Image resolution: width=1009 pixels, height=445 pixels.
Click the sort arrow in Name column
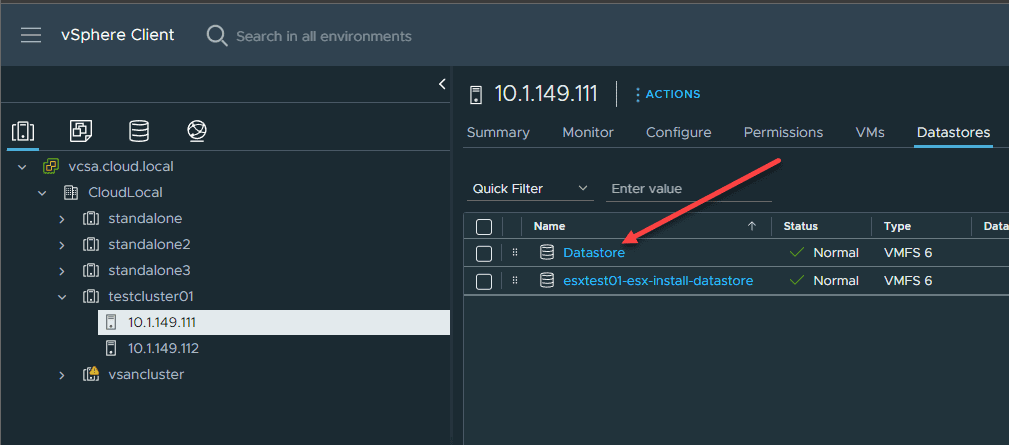pyautogui.click(x=752, y=226)
